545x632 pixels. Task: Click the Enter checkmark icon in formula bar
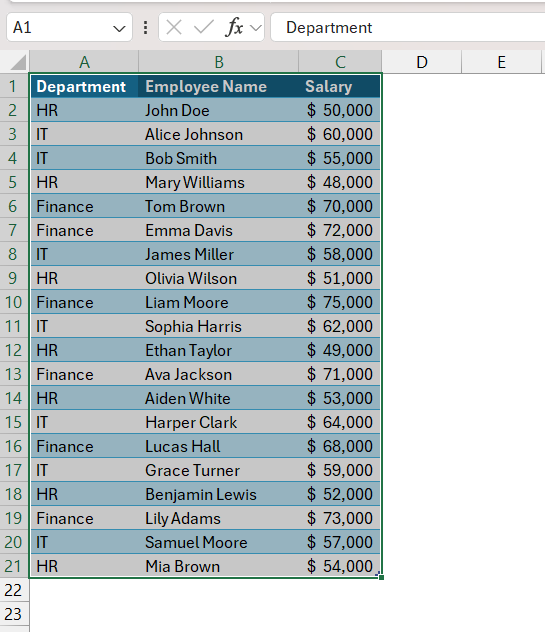coord(204,27)
